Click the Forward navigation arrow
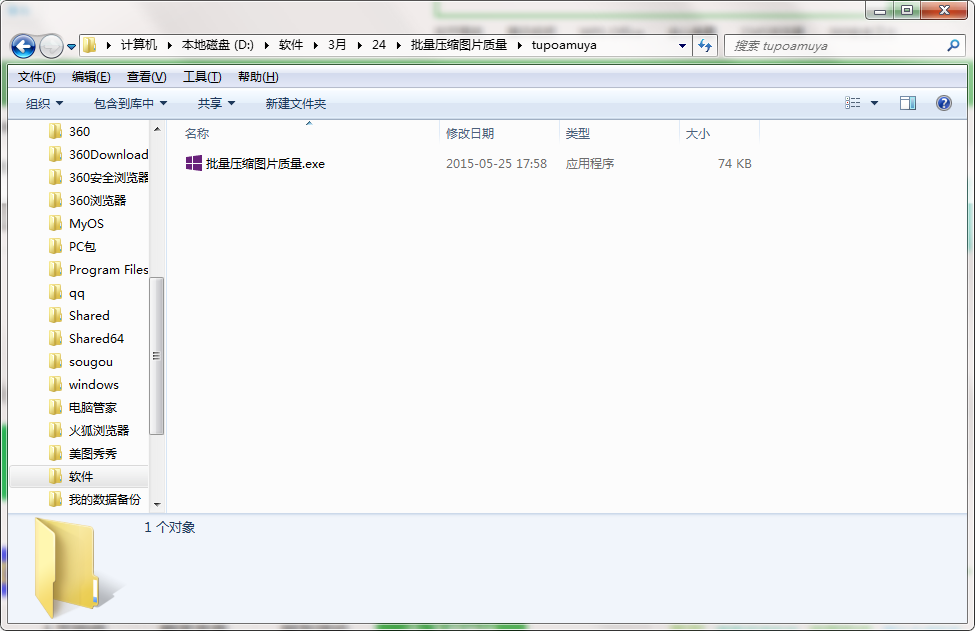Viewport: 975px width, 631px height. pyautogui.click(x=51, y=46)
